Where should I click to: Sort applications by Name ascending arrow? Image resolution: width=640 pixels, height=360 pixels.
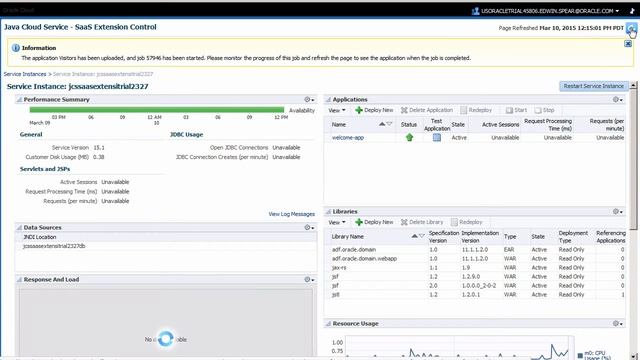(382, 124)
